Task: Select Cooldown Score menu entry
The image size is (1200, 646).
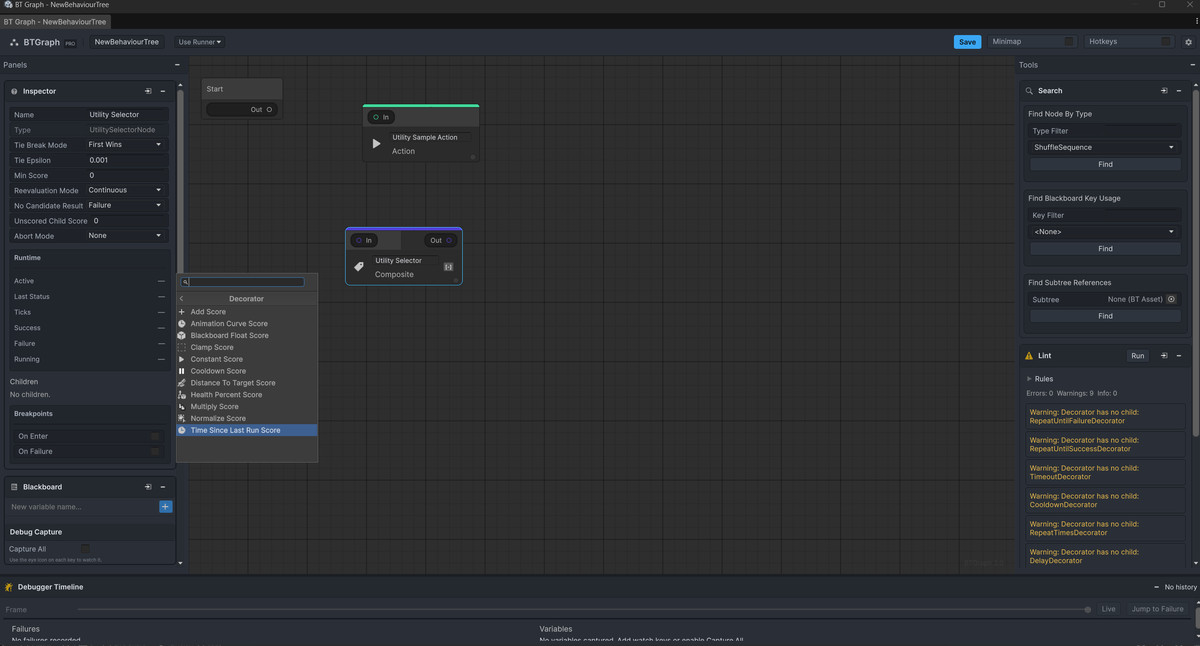Action: 247,371
